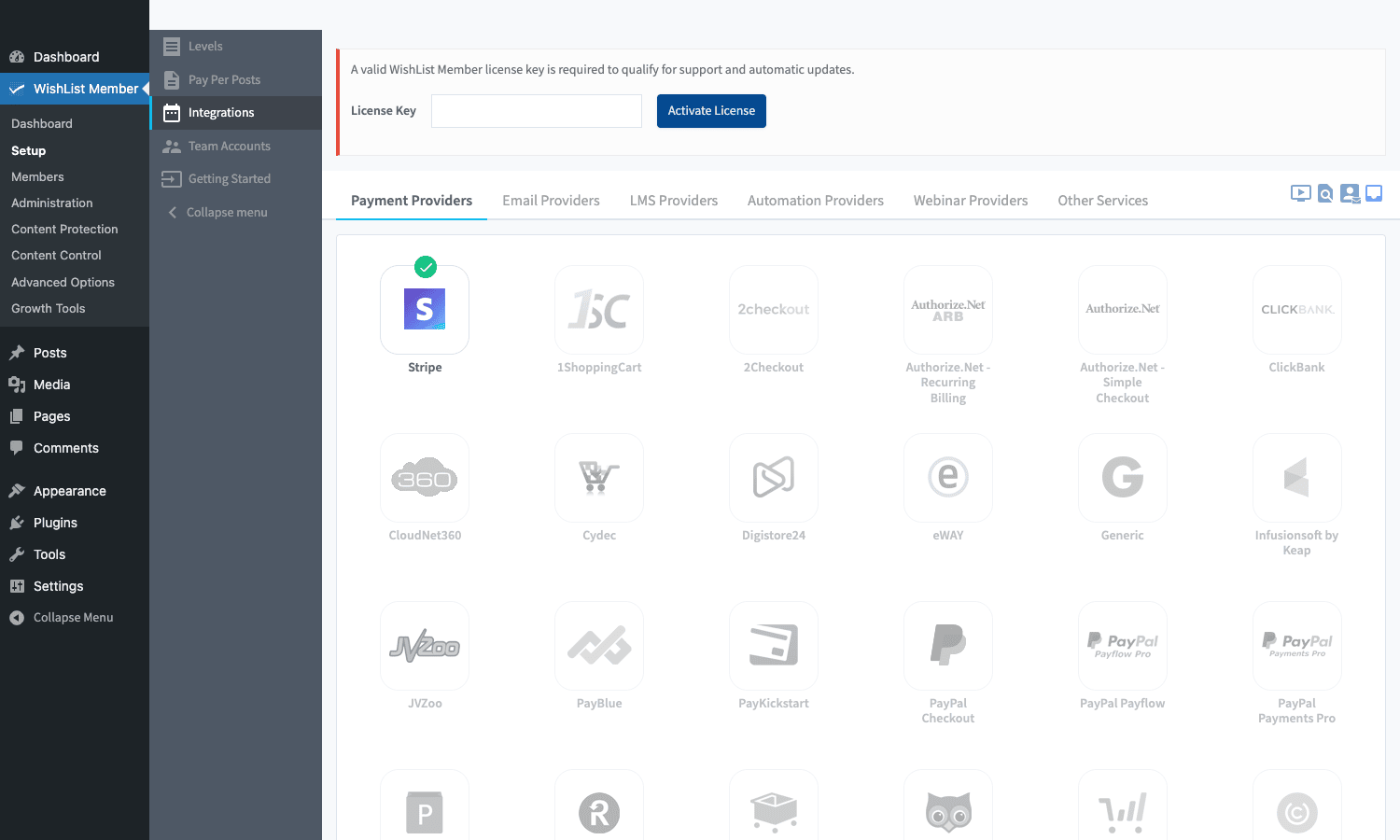Select the 1ShoppingCart payment provider

(x=599, y=310)
